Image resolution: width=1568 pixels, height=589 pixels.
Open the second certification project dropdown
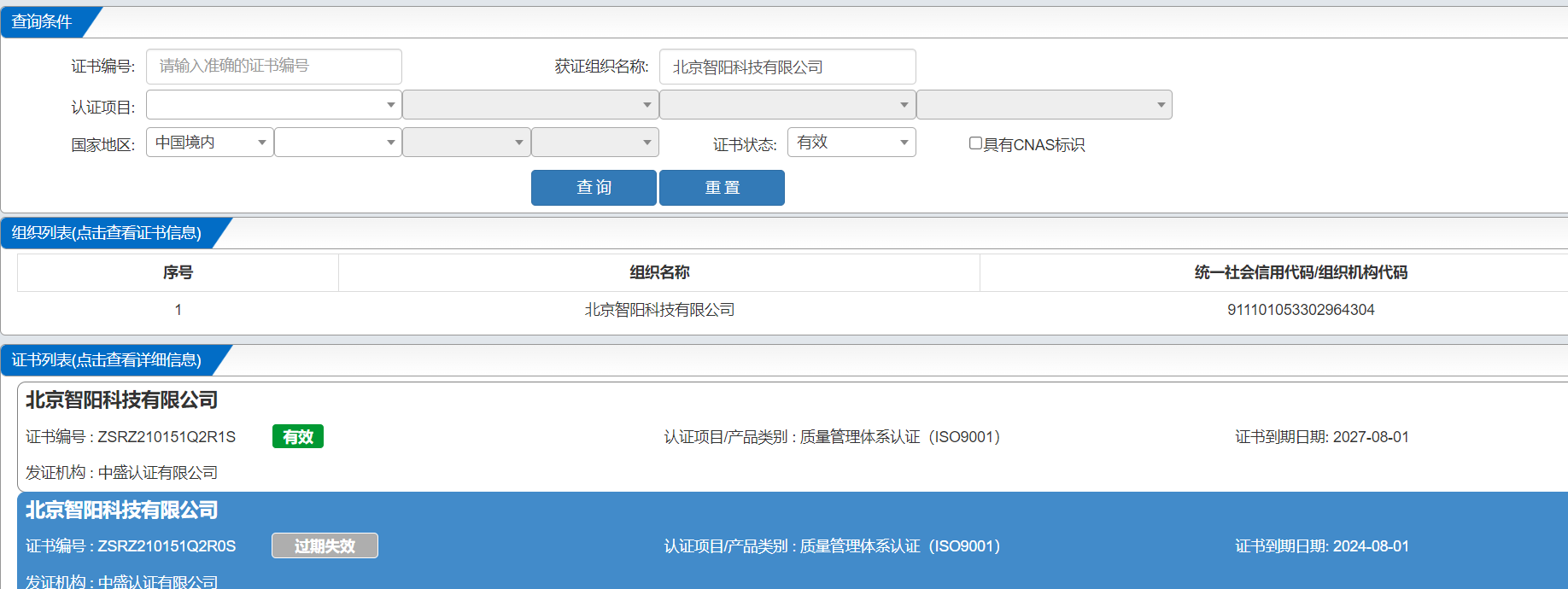[x=530, y=105]
